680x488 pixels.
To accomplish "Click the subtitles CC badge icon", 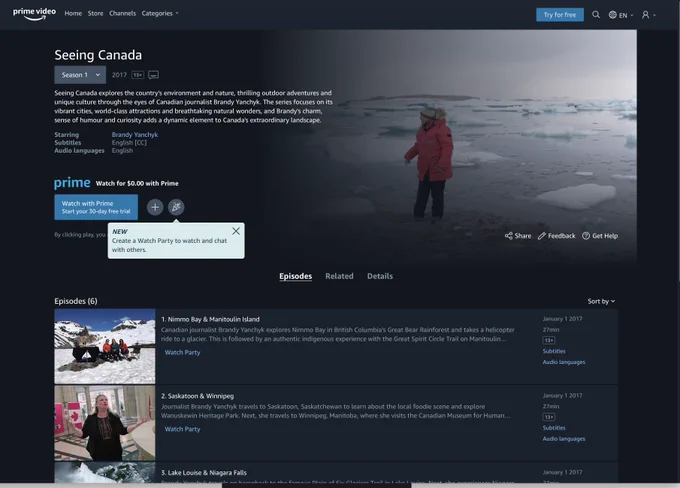I will pos(153,75).
